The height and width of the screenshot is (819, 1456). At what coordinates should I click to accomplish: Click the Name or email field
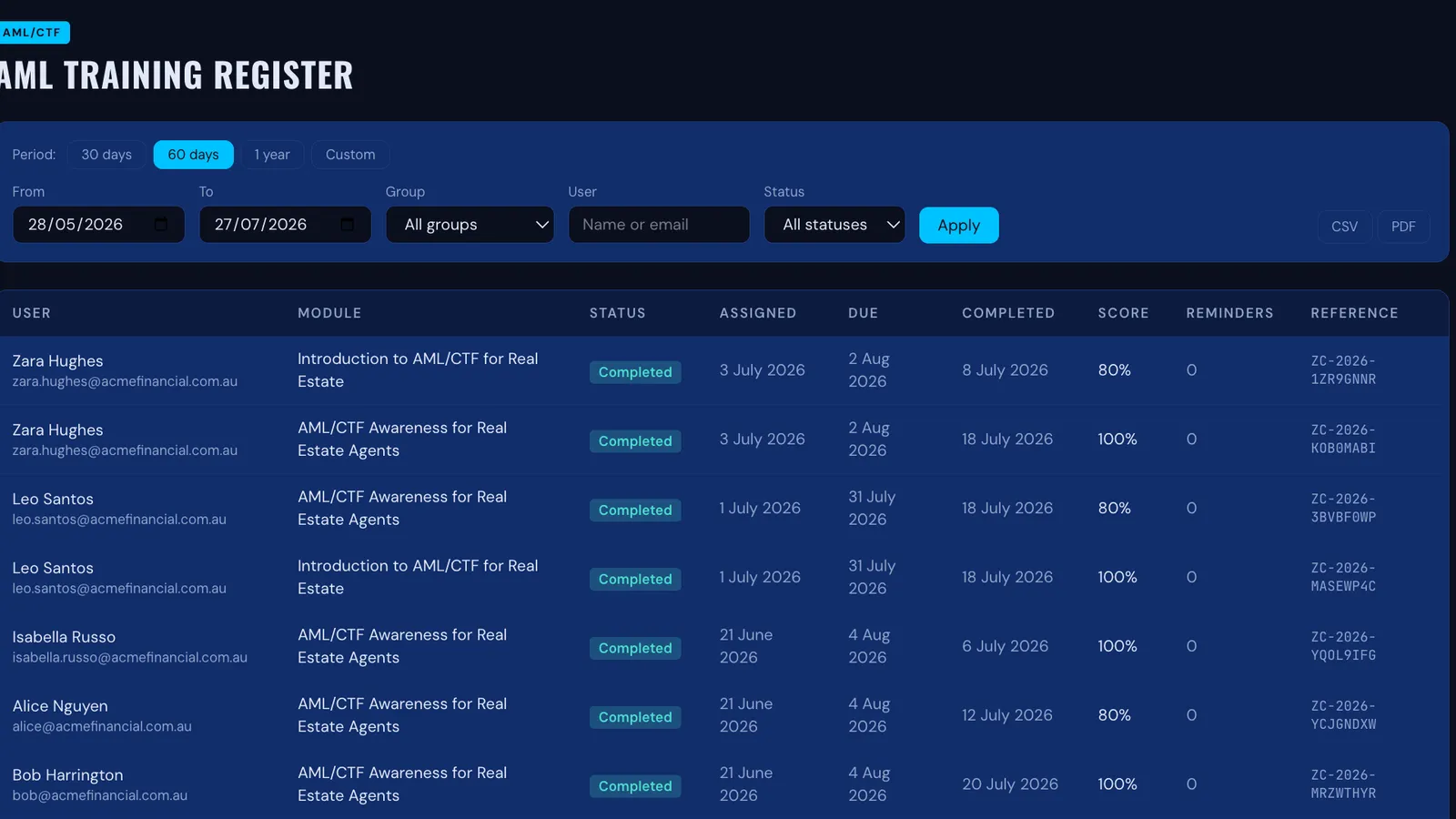(659, 225)
